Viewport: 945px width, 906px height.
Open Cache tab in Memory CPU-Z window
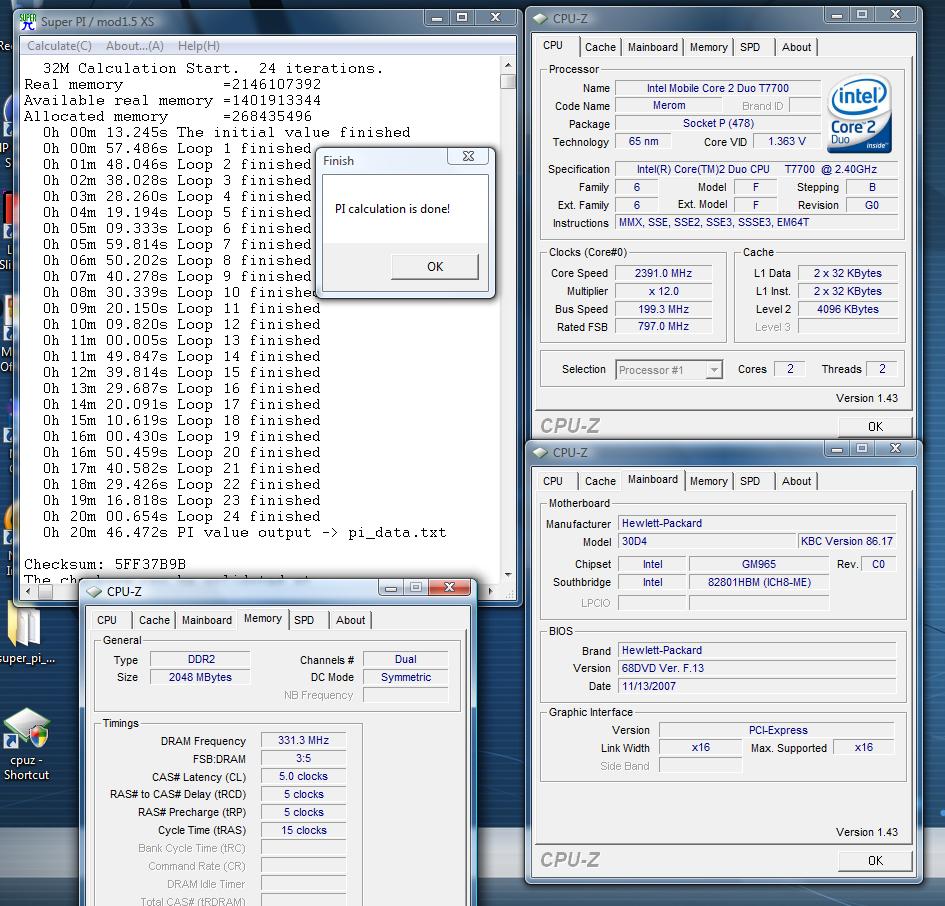[x=154, y=620]
